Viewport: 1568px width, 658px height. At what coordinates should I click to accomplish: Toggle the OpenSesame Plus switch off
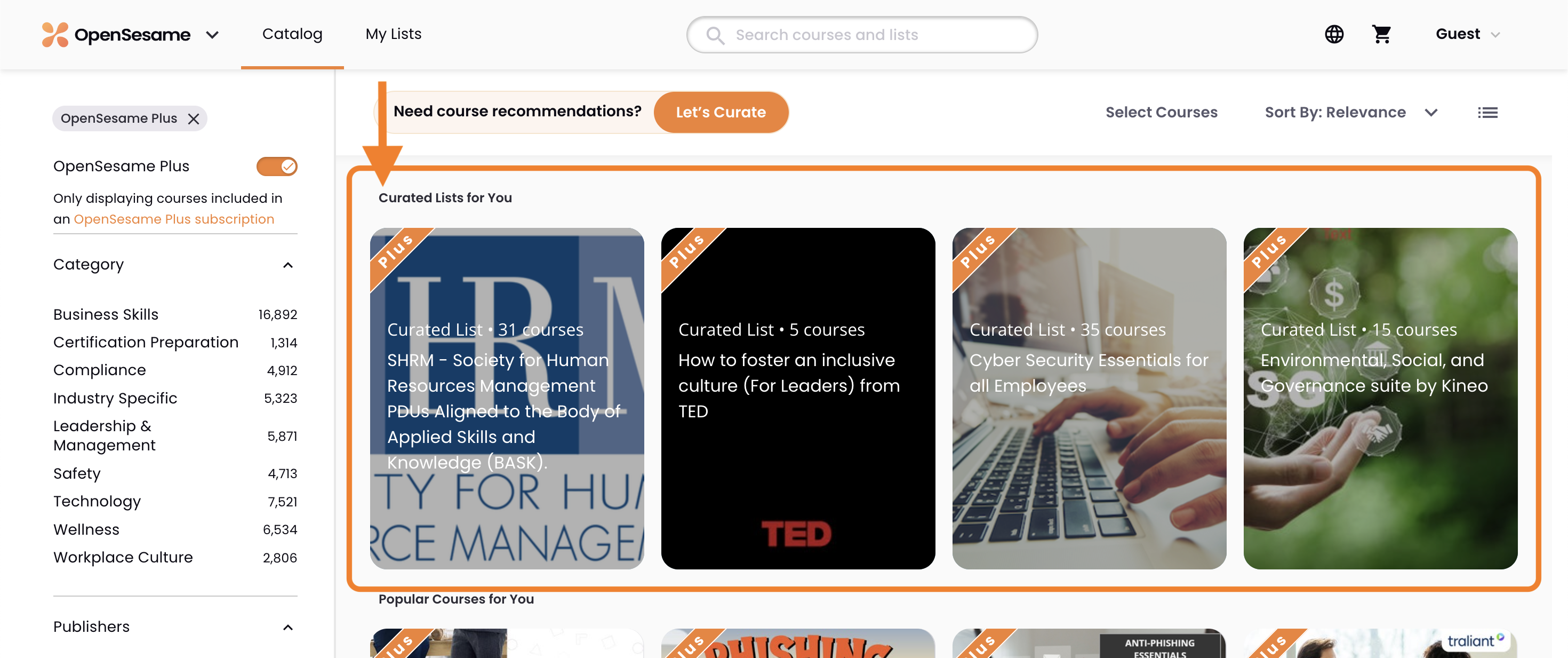click(277, 167)
